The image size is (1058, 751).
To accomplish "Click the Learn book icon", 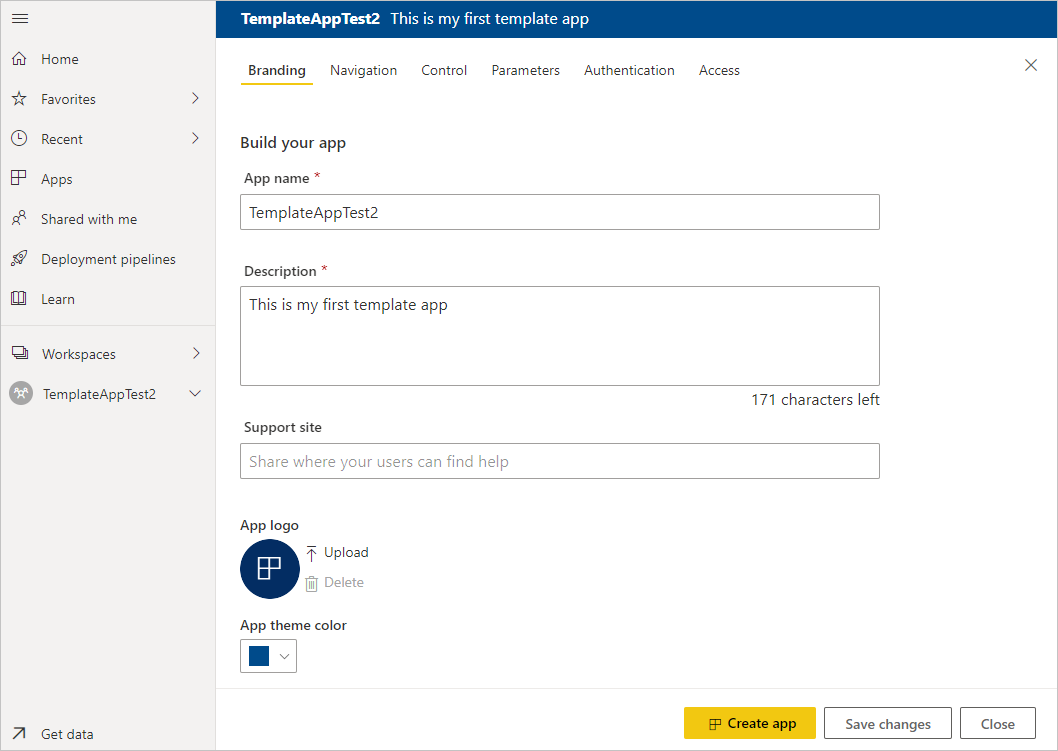I will click(x=19, y=299).
